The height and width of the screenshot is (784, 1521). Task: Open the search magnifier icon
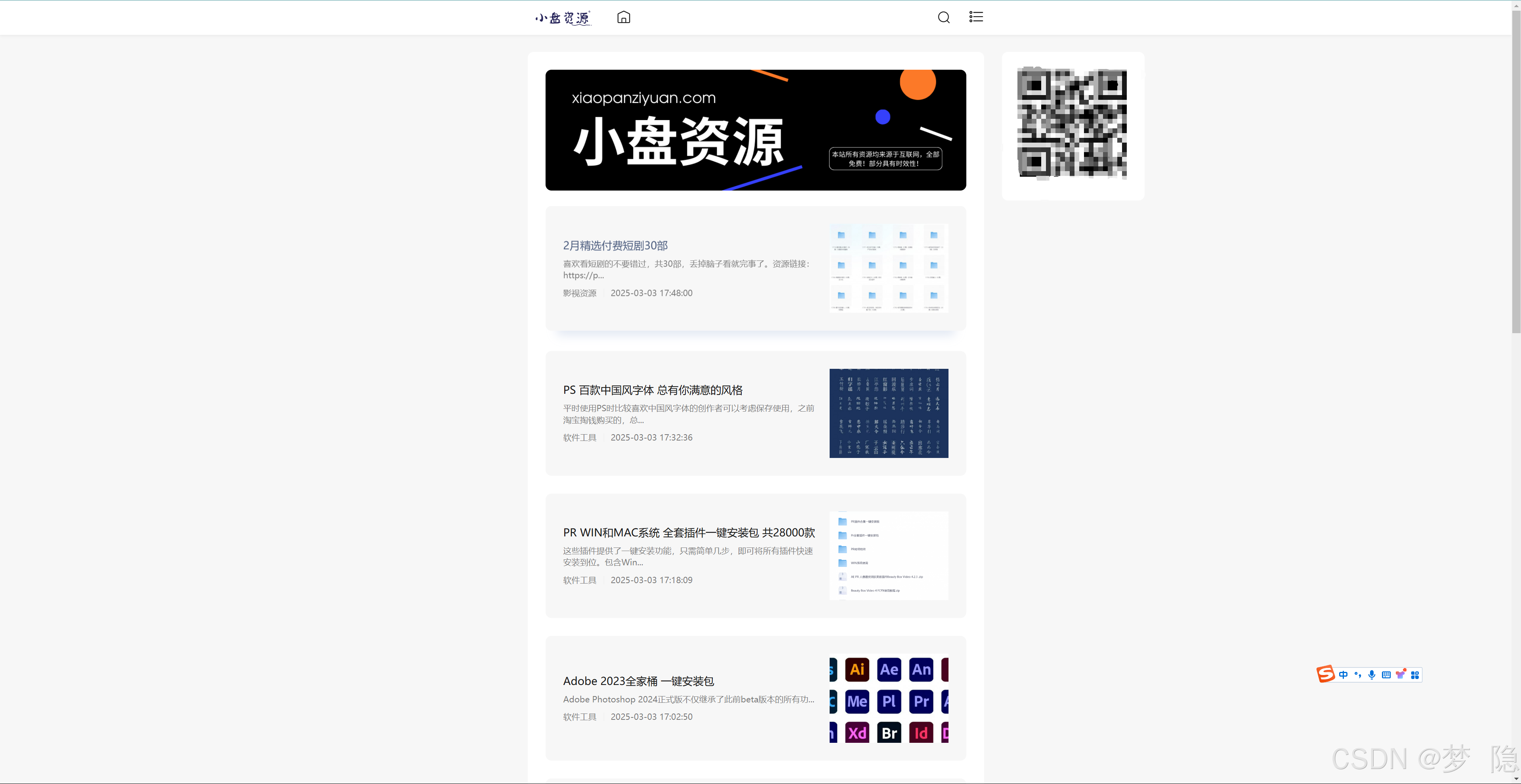click(x=943, y=17)
